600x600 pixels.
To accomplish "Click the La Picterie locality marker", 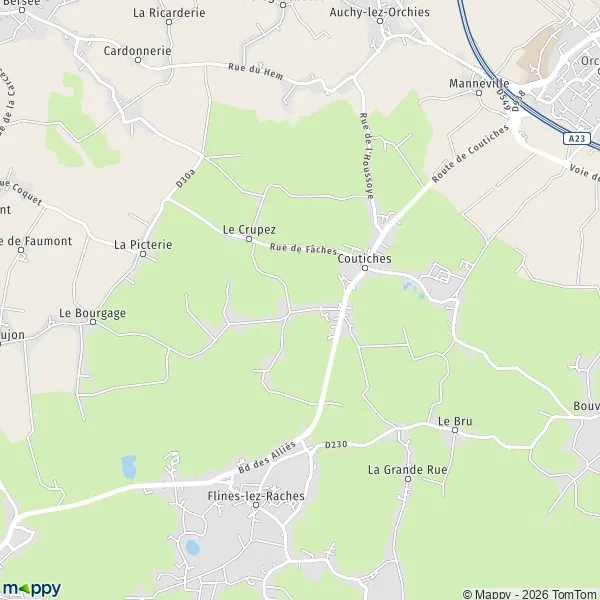I will 143,254.
